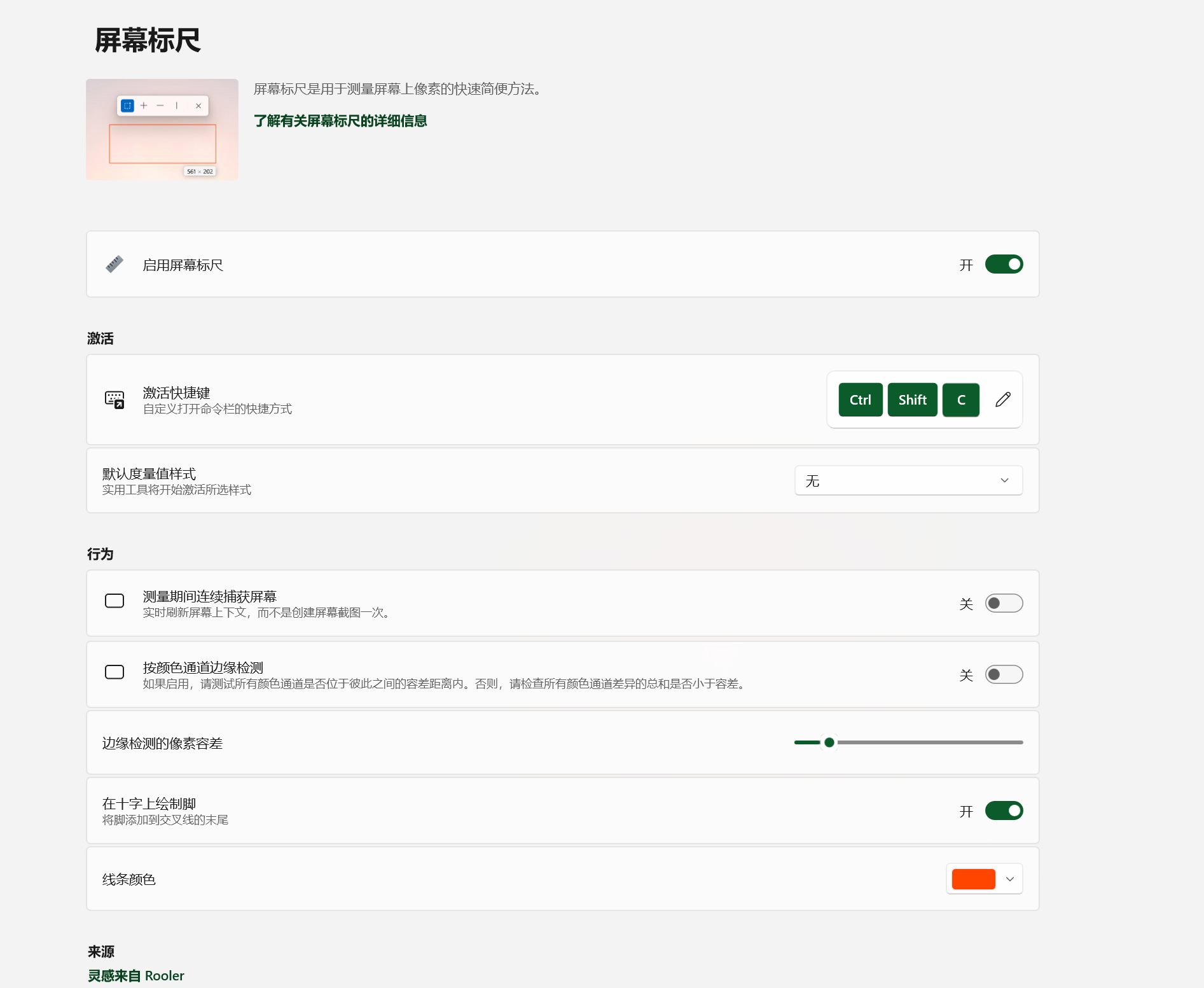1204x988 pixels.
Task: Select the Shift key in the shortcut display
Action: point(912,400)
